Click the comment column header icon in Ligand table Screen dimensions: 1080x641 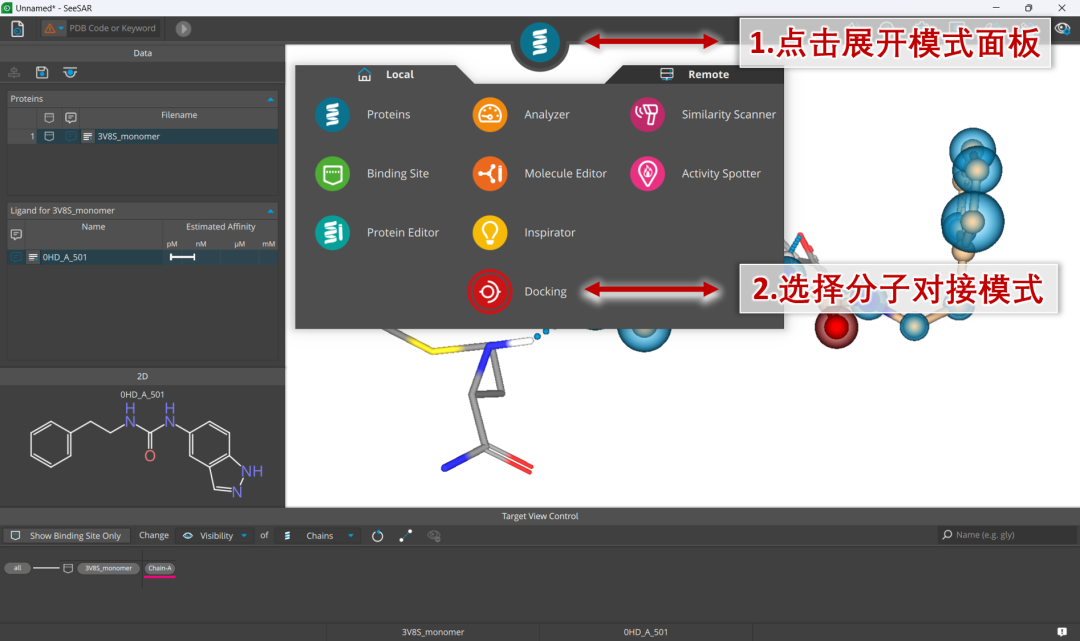[x=17, y=235]
